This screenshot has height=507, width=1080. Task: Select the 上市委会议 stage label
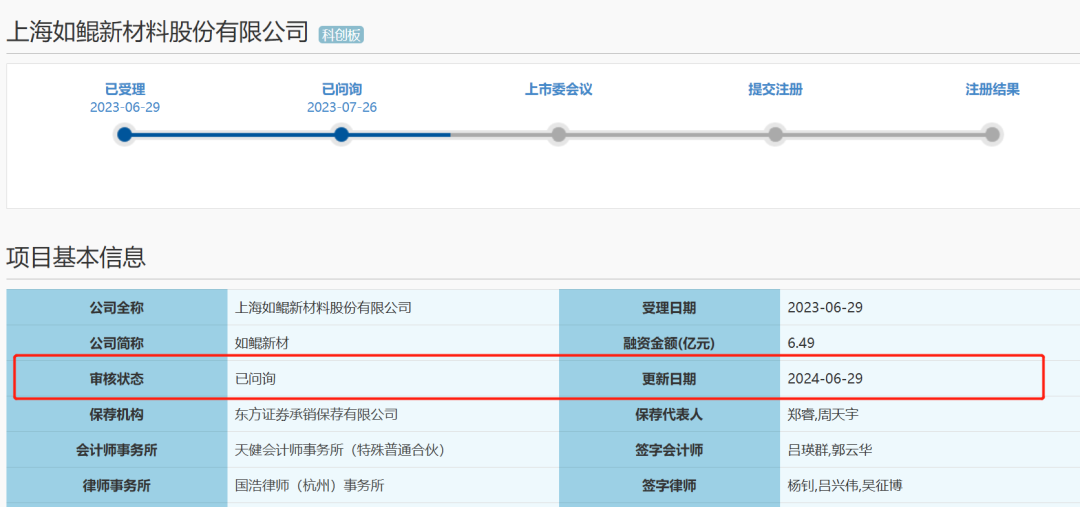tap(559, 90)
